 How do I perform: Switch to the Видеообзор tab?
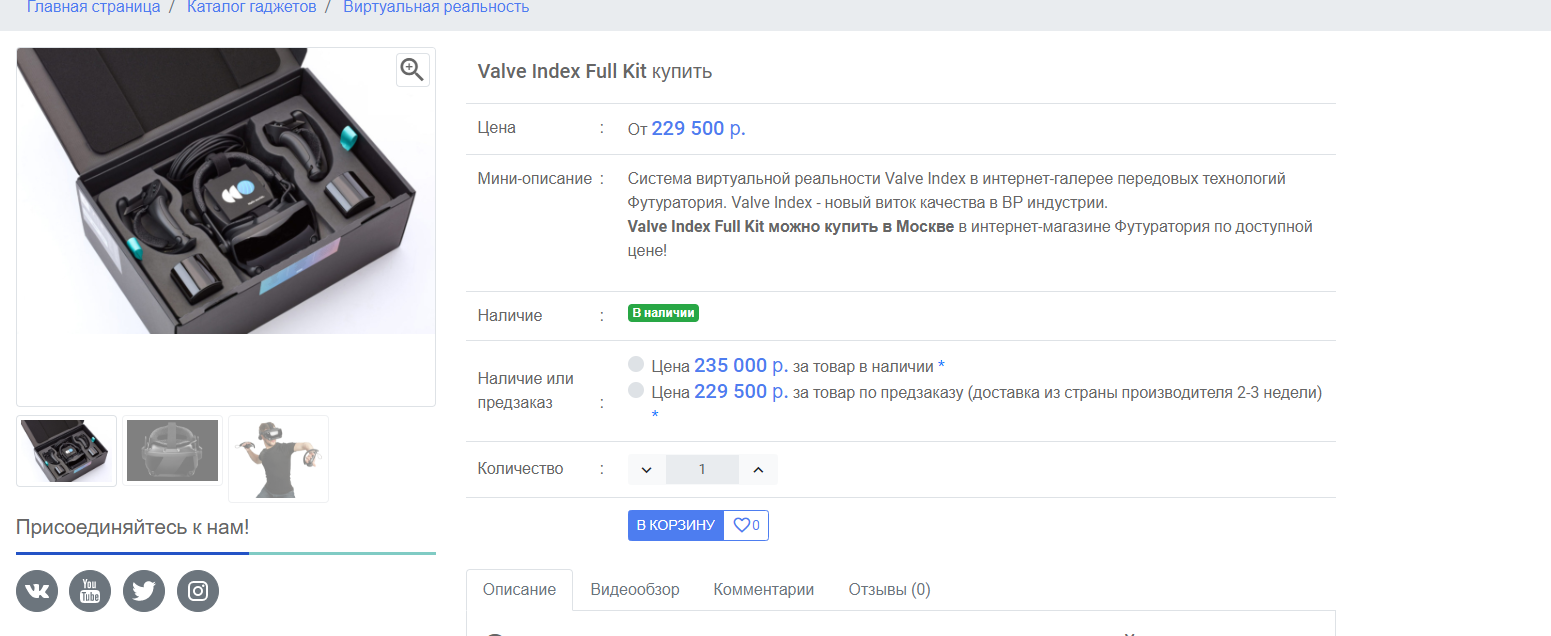pyautogui.click(x=635, y=590)
